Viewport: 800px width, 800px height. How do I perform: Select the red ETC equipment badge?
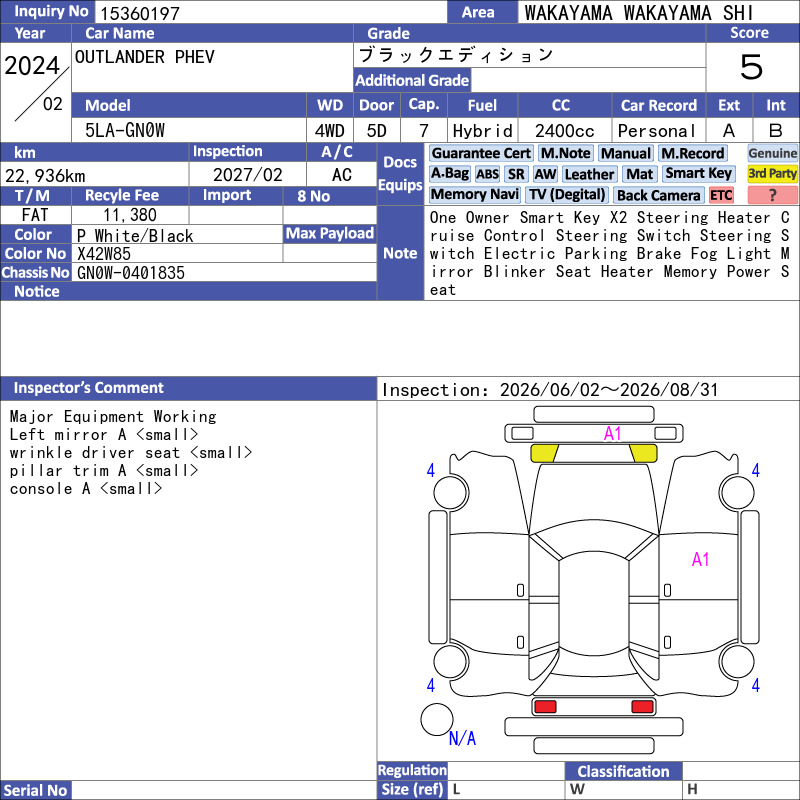coord(721,195)
